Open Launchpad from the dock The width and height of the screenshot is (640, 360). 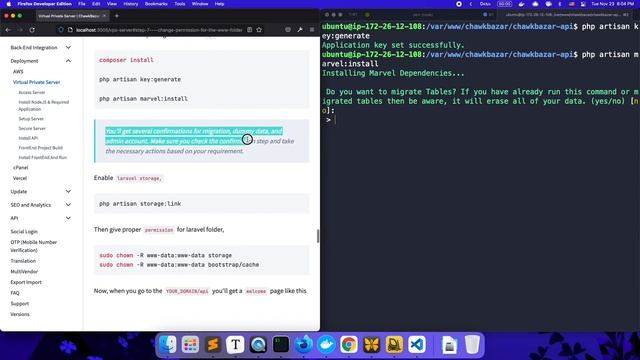[x=190, y=344]
